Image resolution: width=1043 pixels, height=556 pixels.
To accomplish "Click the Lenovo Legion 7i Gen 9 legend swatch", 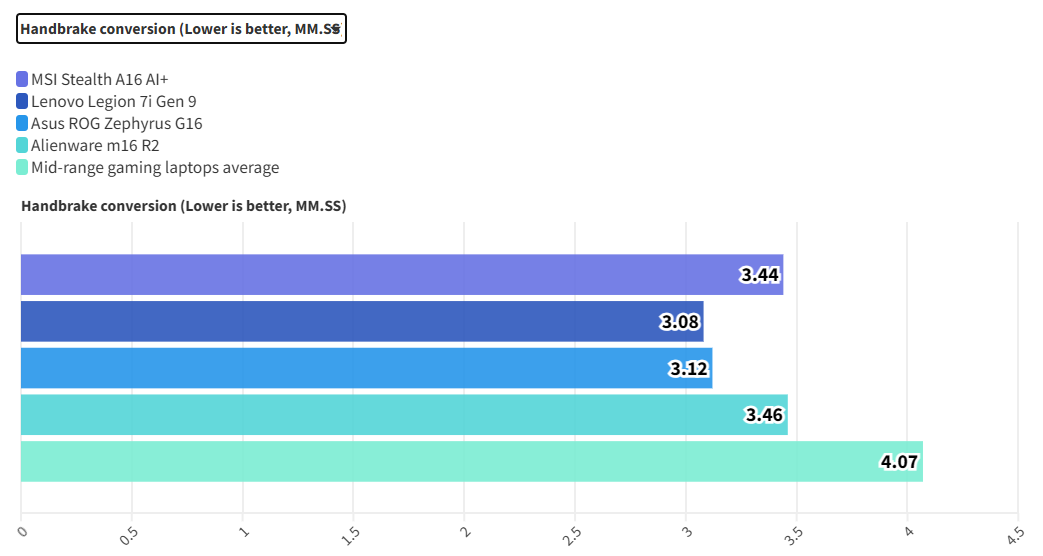I will click(22, 101).
